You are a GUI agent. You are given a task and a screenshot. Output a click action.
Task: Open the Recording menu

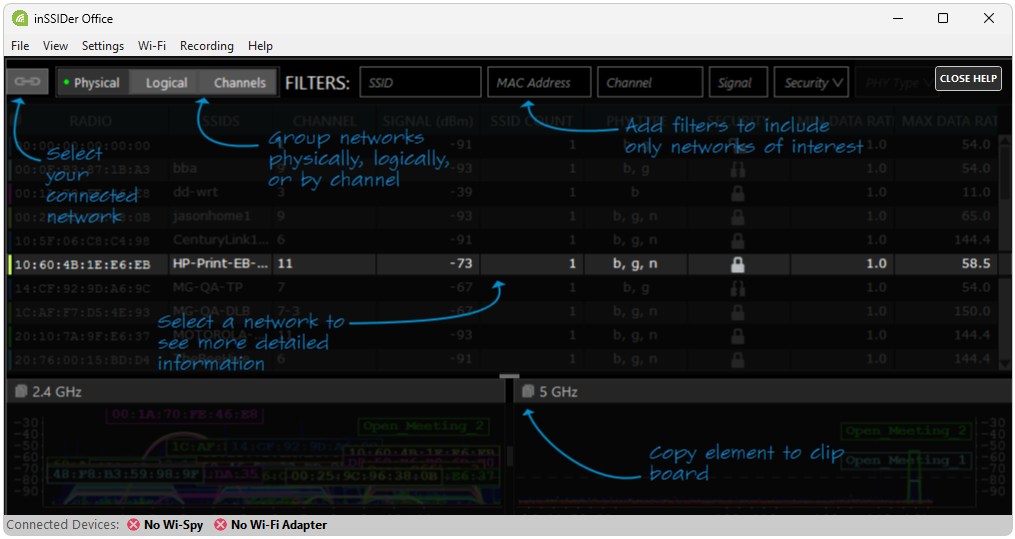(206, 46)
